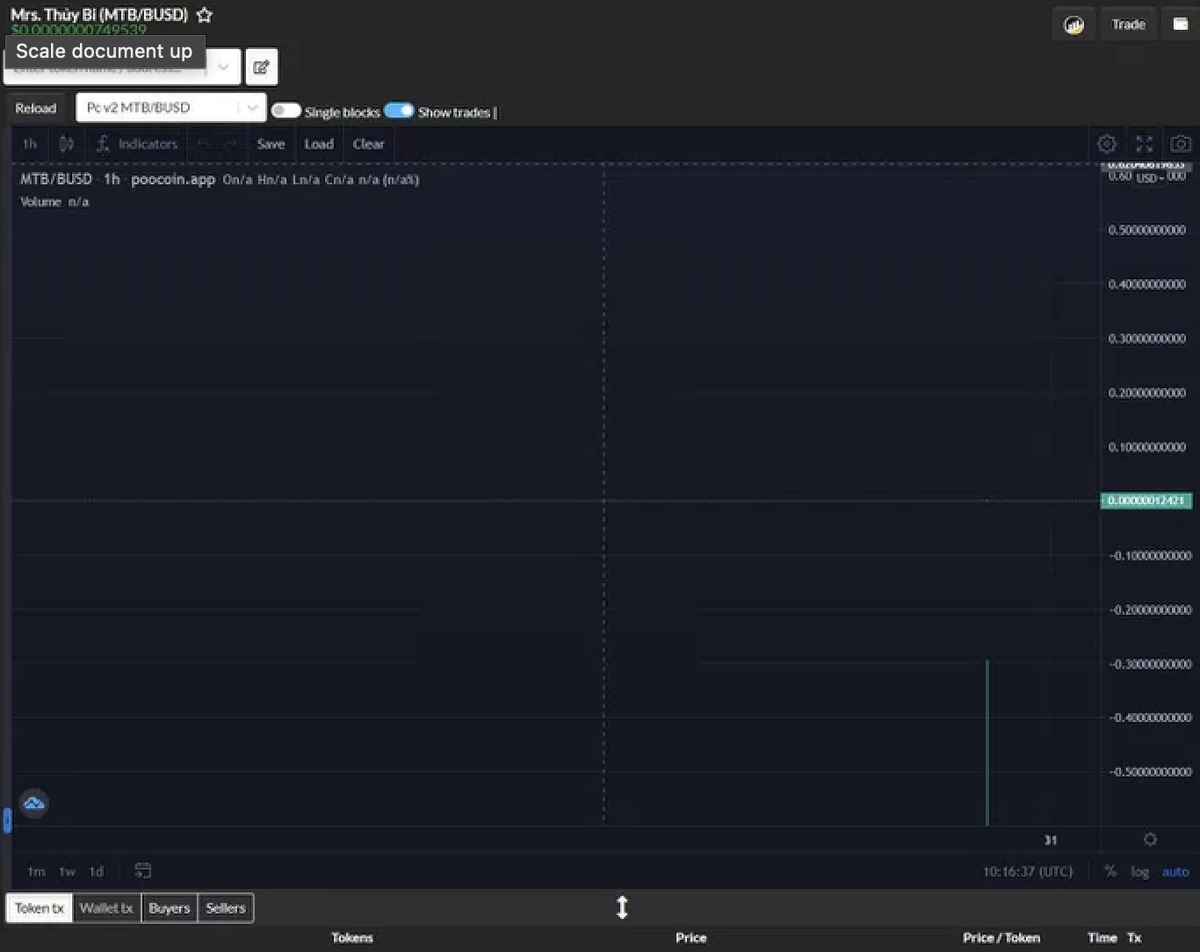Open the token name search dropdown arrow
This screenshot has width=1200, height=952.
tap(224, 67)
